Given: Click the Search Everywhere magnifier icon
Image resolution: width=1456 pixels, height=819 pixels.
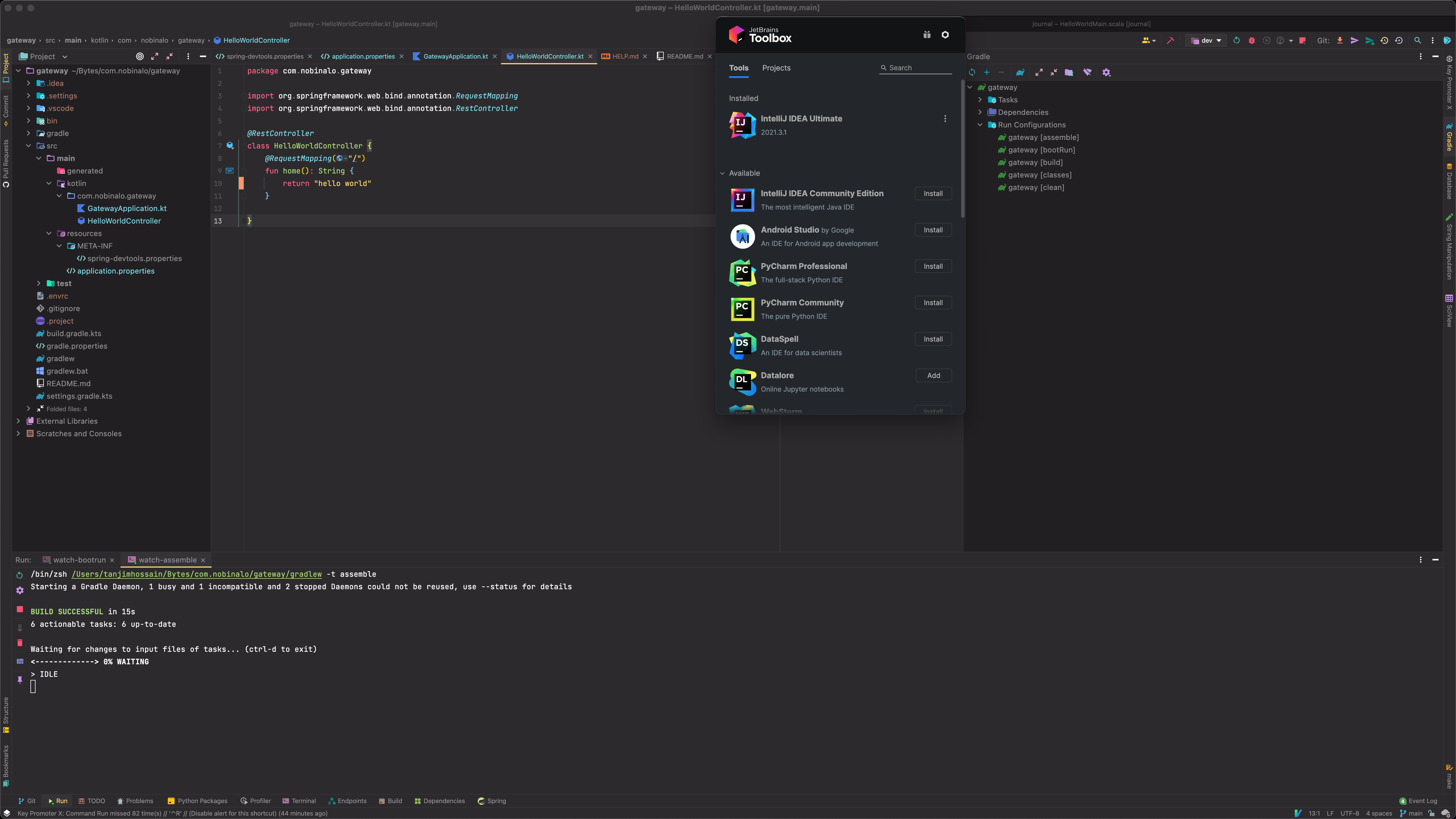Looking at the screenshot, I should tap(1417, 41).
